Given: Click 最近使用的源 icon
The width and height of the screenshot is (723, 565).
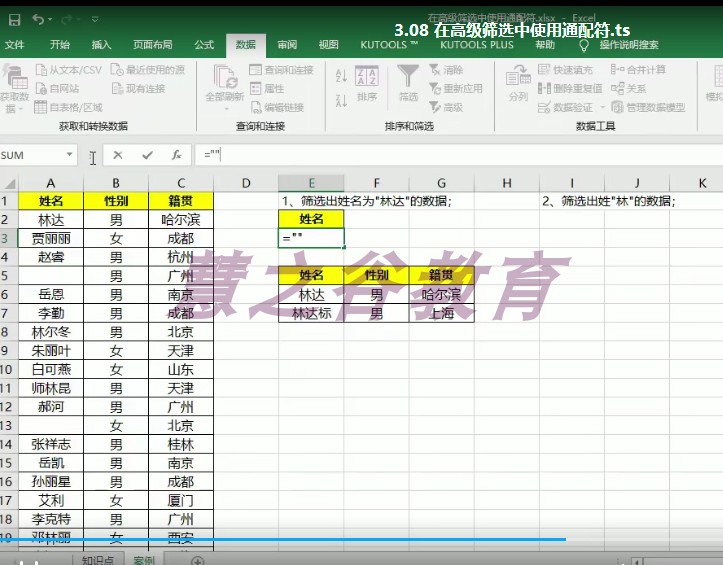Looking at the screenshot, I should pos(117,70).
